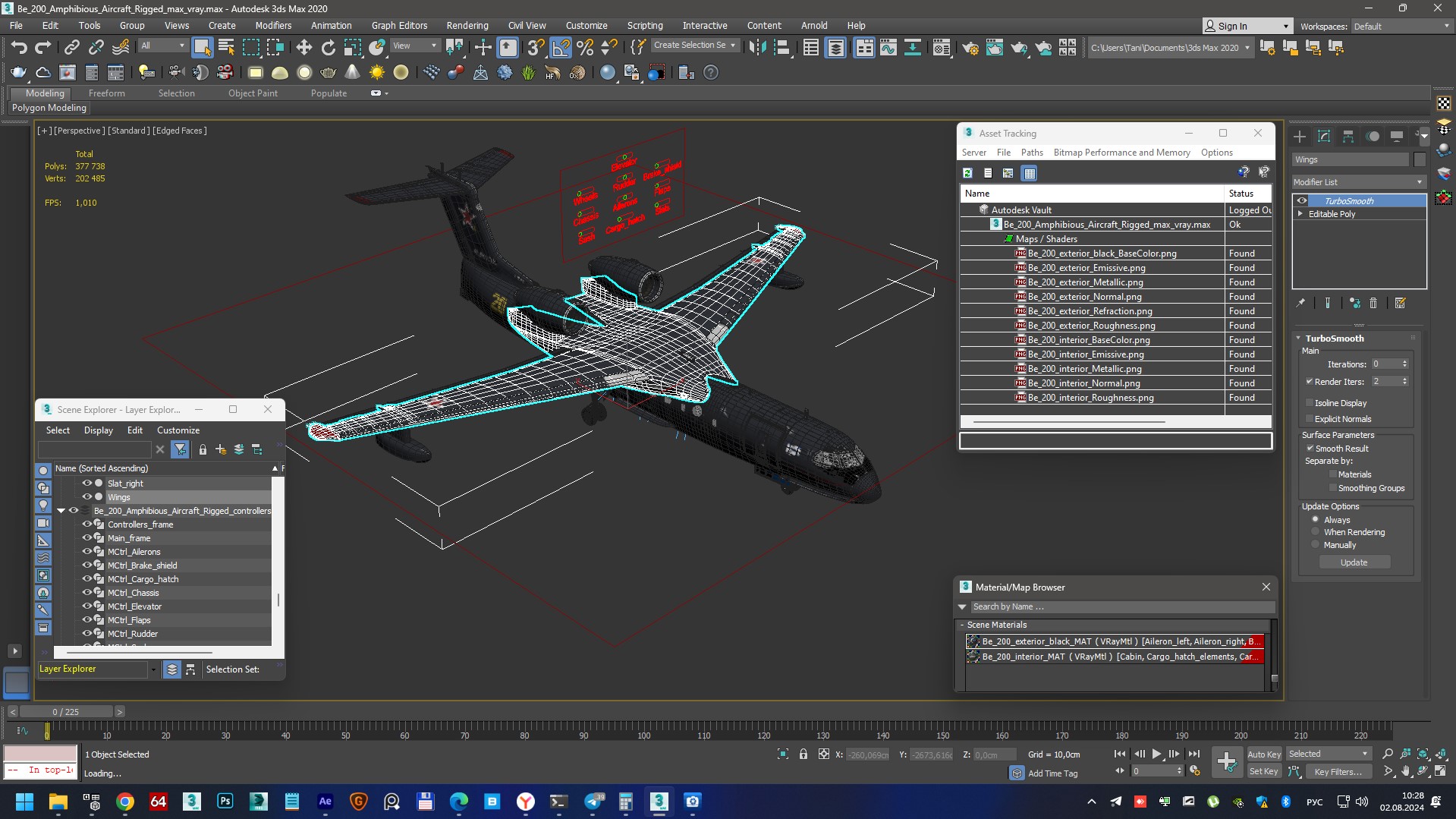Switch to the Object Paint ribbon tab
The height and width of the screenshot is (819, 1456).
(x=253, y=93)
